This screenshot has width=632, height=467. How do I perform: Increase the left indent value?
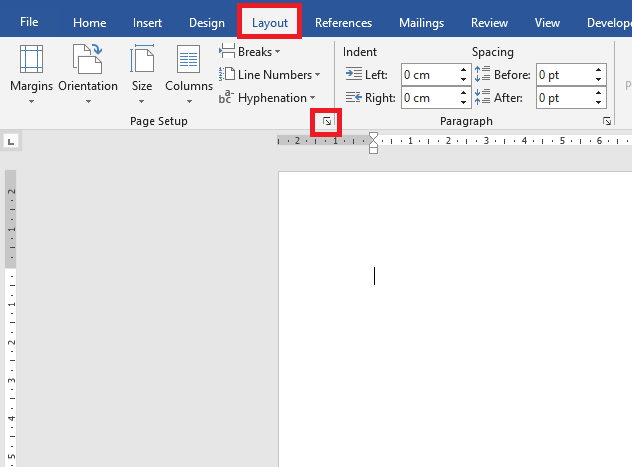point(464,70)
